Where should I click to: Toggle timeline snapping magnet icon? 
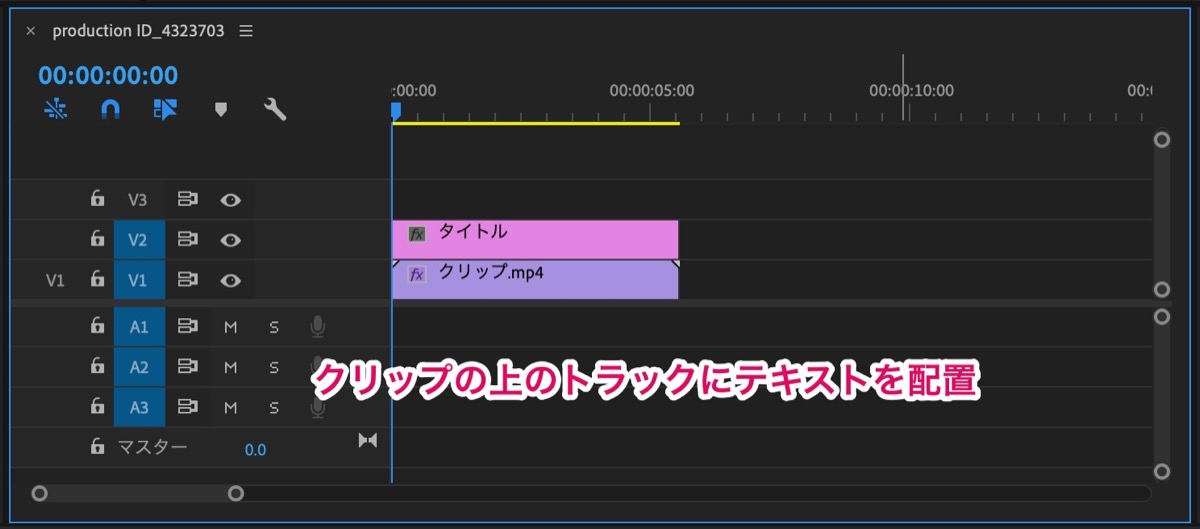(111, 109)
